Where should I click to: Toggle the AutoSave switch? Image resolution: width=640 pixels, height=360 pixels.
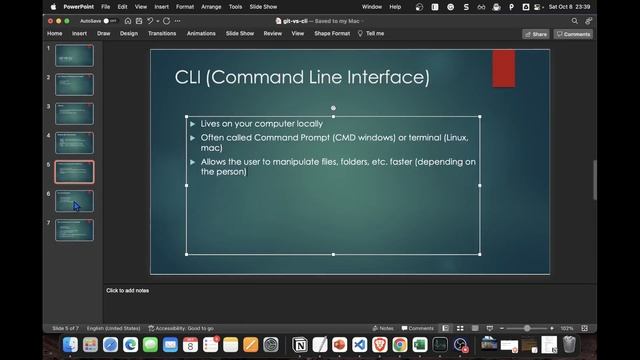109,21
